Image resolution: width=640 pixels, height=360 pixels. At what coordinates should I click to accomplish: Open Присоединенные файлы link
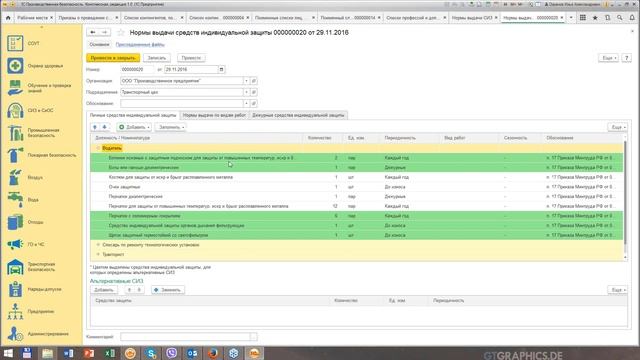pos(140,44)
